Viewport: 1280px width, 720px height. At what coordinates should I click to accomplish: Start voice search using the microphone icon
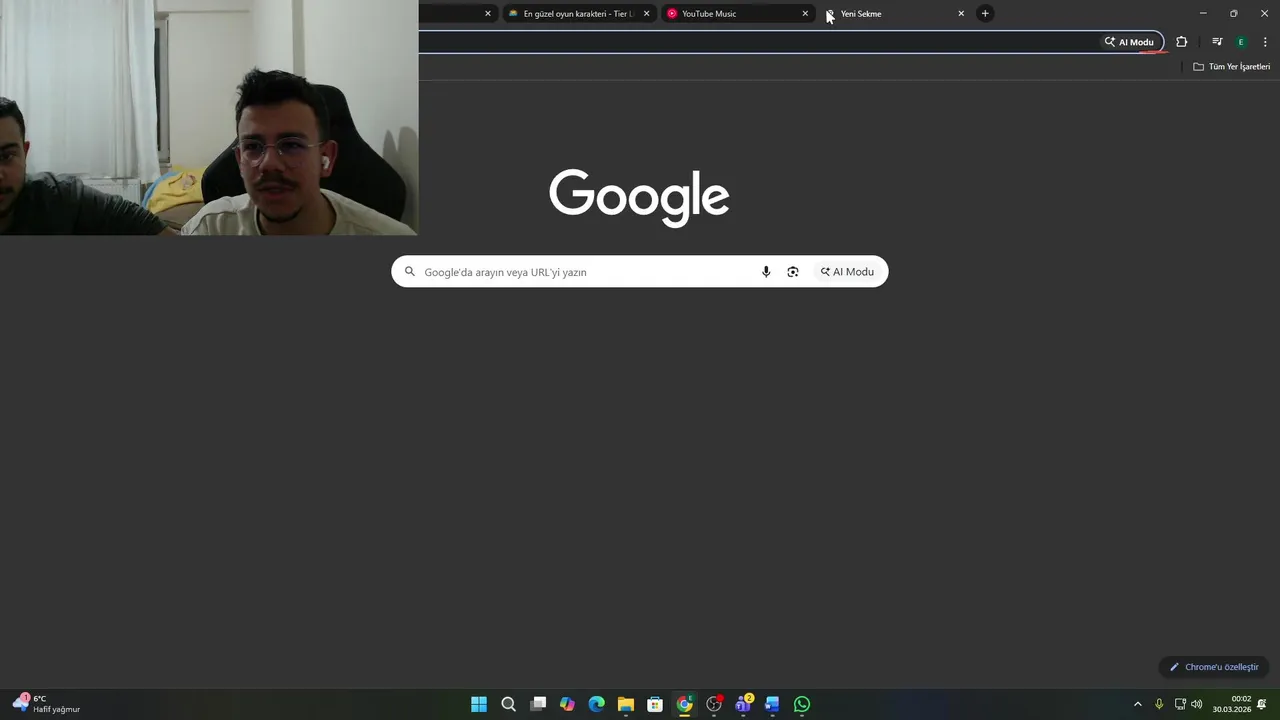pos(766,272)
